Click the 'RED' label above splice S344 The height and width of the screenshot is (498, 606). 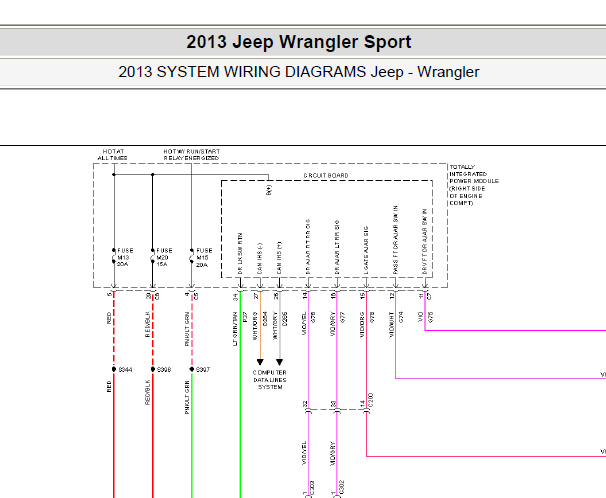[x=109, y=318]
